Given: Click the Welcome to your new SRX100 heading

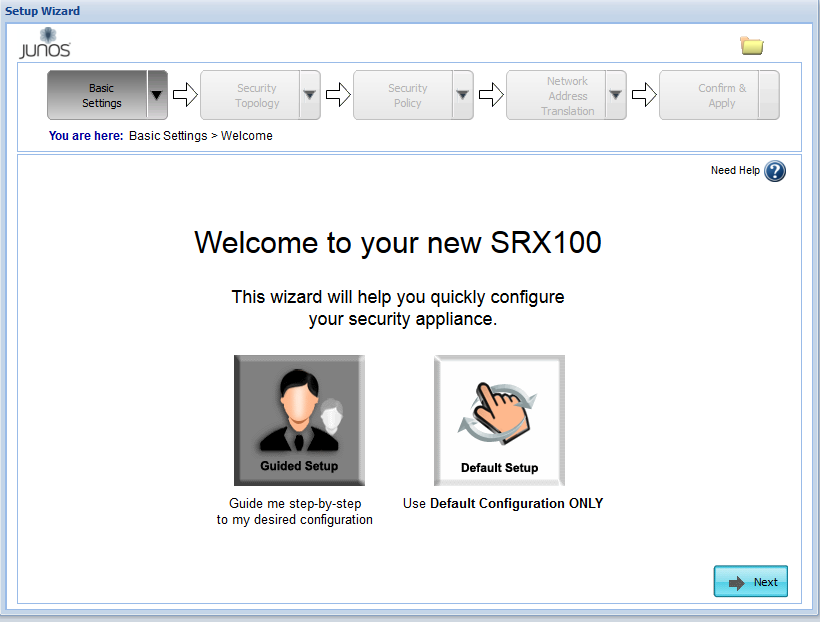Looking at the screenshot, I should click(398, 243).
